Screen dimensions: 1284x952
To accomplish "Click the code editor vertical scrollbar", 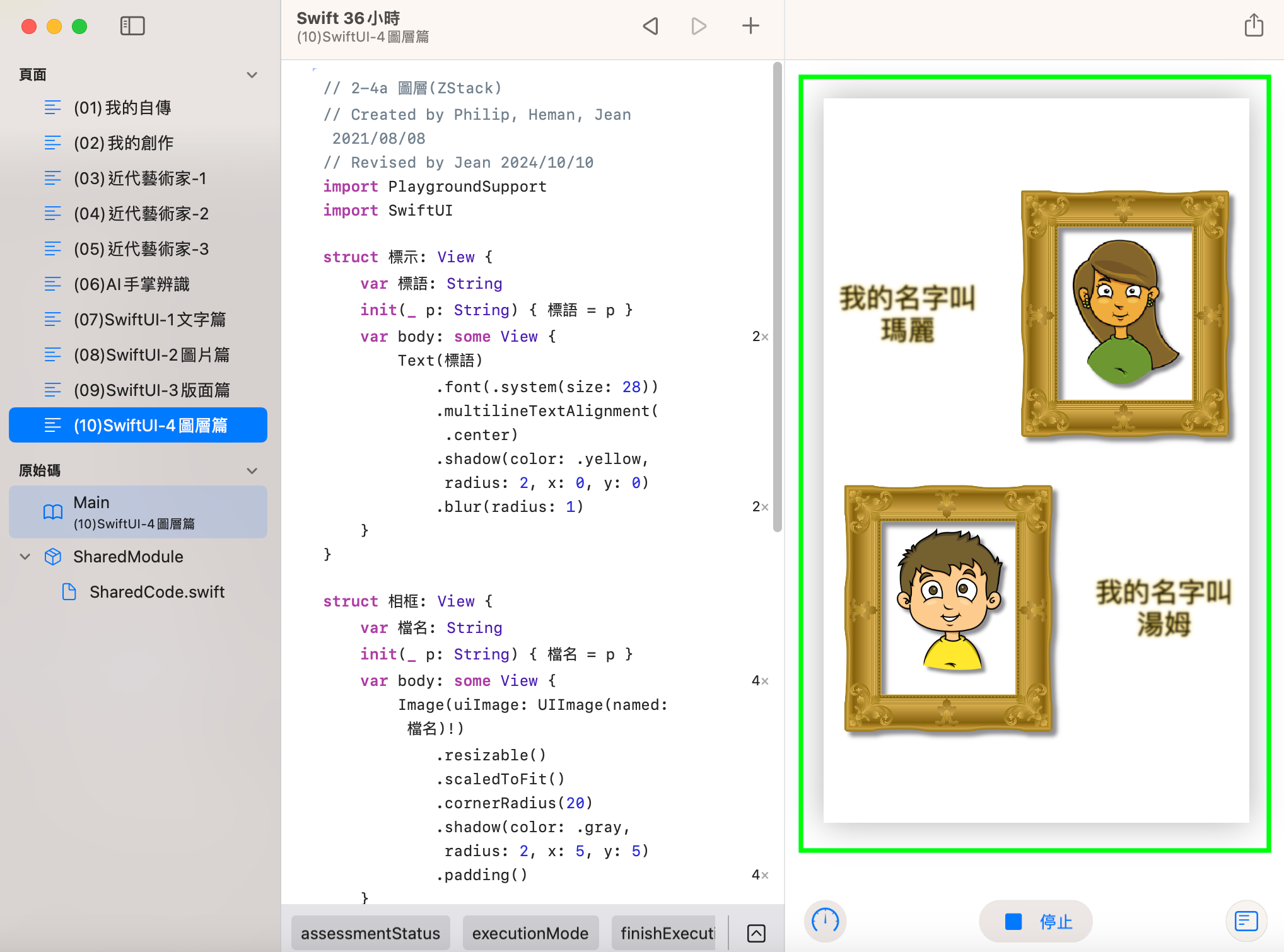I will coord(777,296).
